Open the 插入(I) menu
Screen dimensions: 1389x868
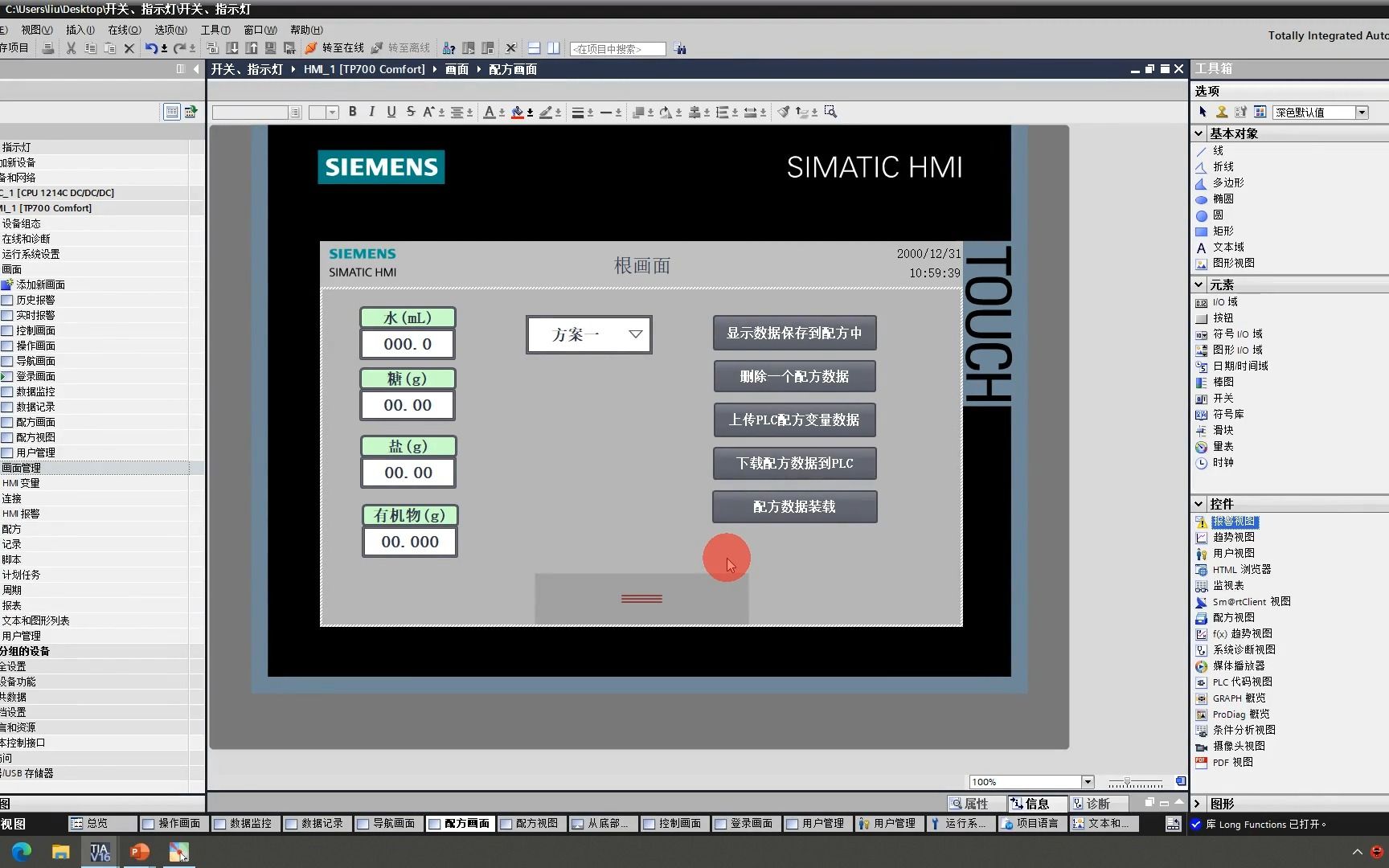click(x=80, y=30)
